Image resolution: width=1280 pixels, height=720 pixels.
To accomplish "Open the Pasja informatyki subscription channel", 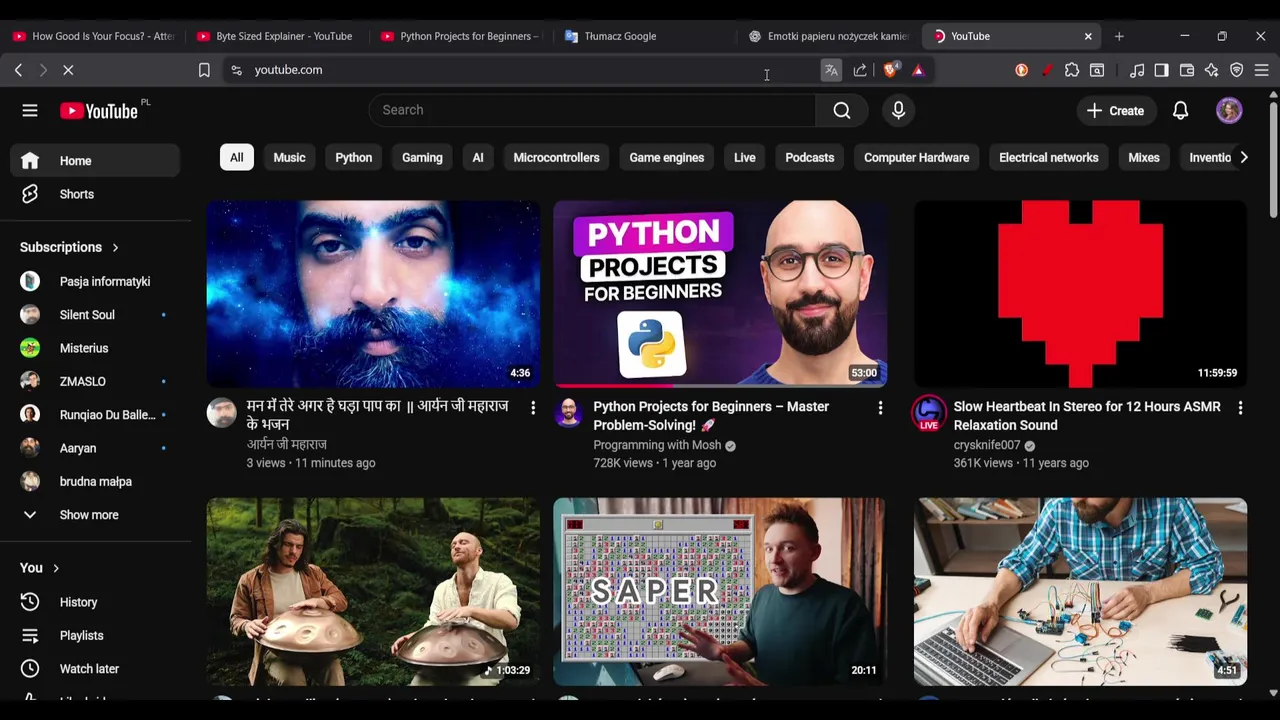I will (95, 281).
